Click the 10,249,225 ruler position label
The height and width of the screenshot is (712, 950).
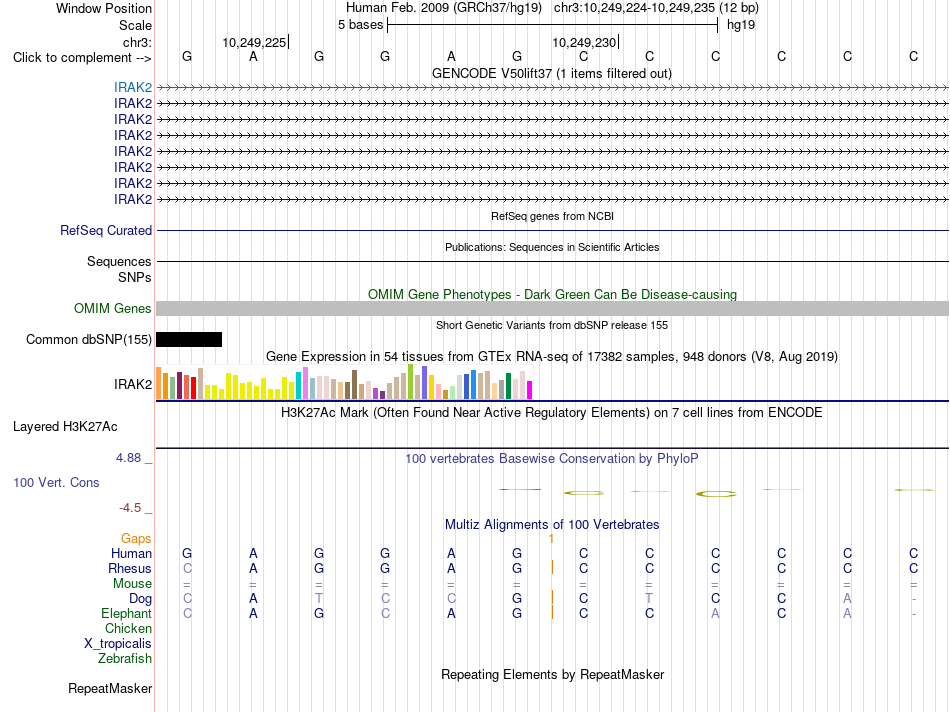254,42
